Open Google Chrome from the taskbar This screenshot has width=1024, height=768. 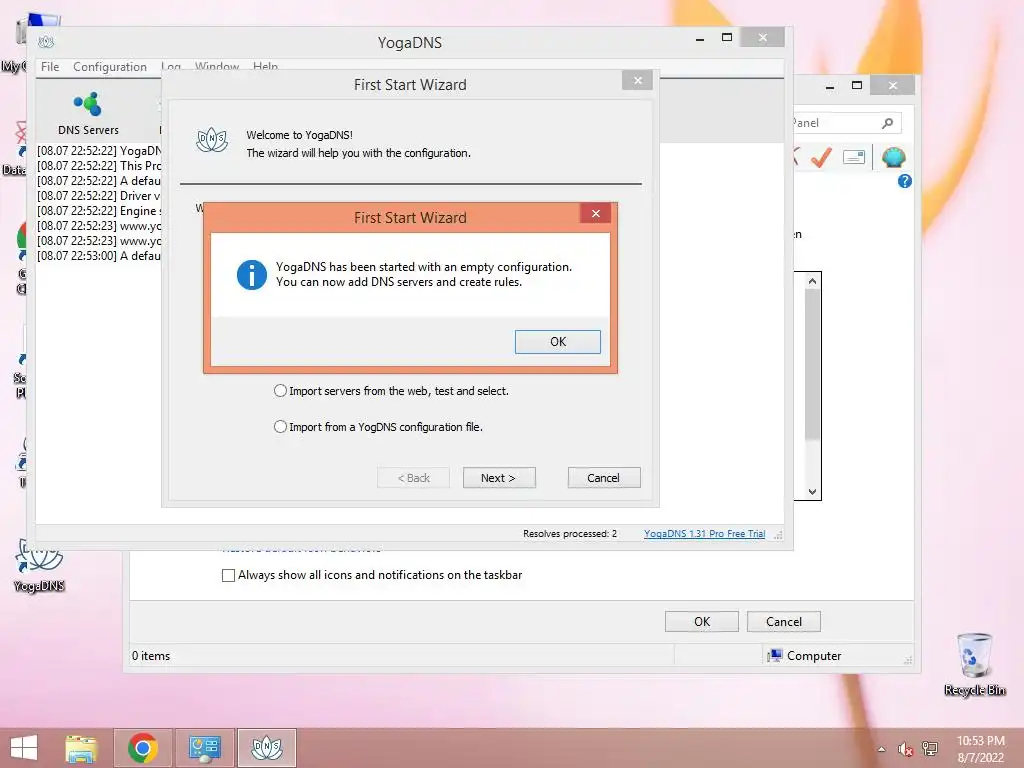[x=142, y=748]
